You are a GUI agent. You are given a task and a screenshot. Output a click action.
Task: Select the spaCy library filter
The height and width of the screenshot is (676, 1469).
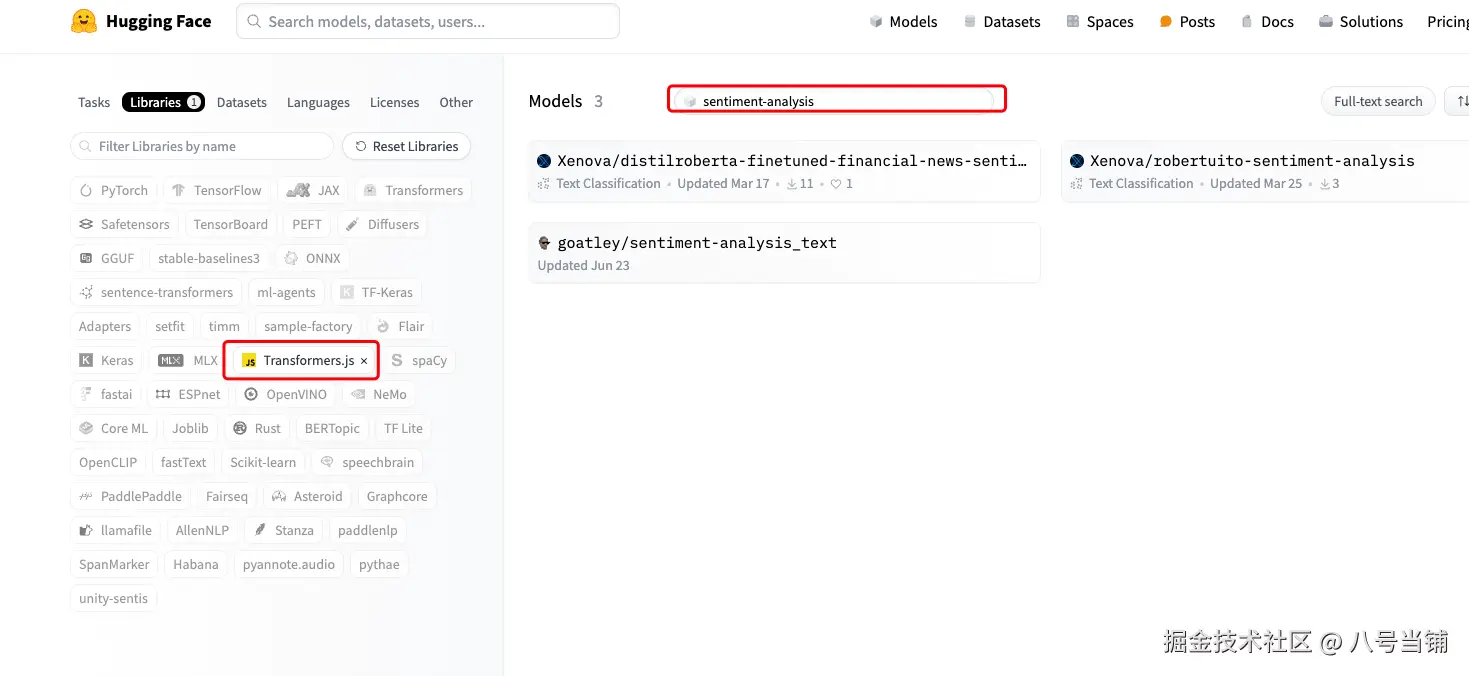(419, 360)
